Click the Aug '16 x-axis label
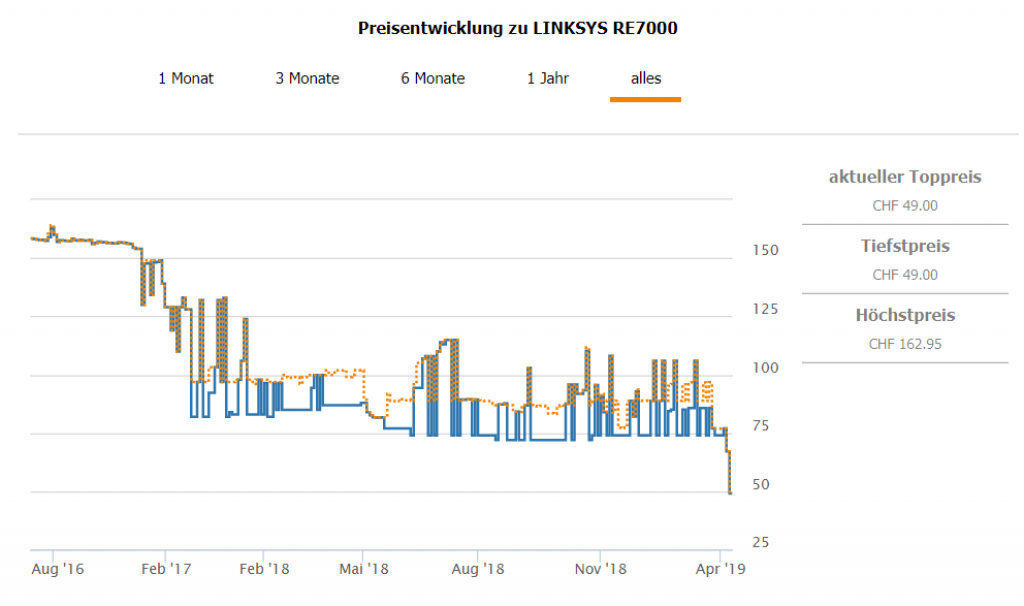Image resolution: width=1024 pixels, height=606 pixels. [59, 569]
